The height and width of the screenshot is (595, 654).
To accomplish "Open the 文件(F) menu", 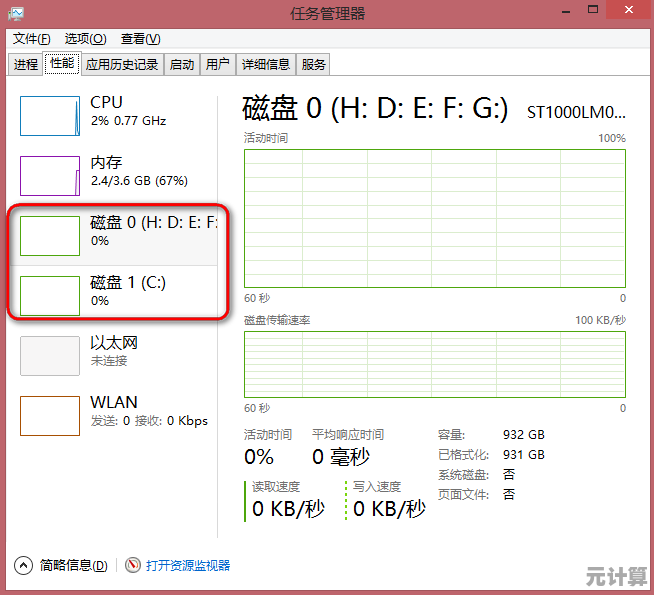I will pos(32,39).
